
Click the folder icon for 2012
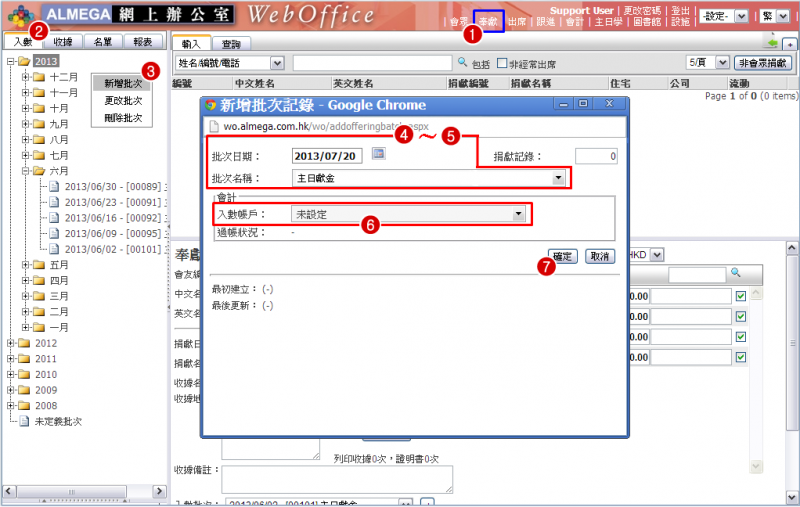coord(24,344)
